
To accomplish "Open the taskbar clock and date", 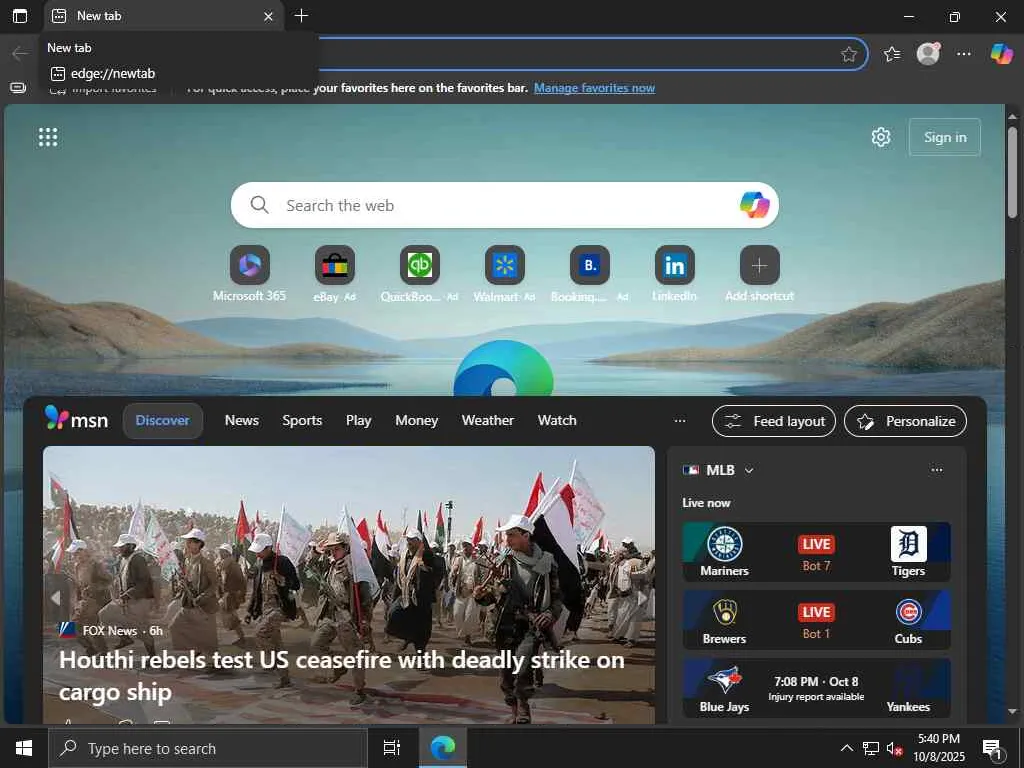I will pos(938,748).
